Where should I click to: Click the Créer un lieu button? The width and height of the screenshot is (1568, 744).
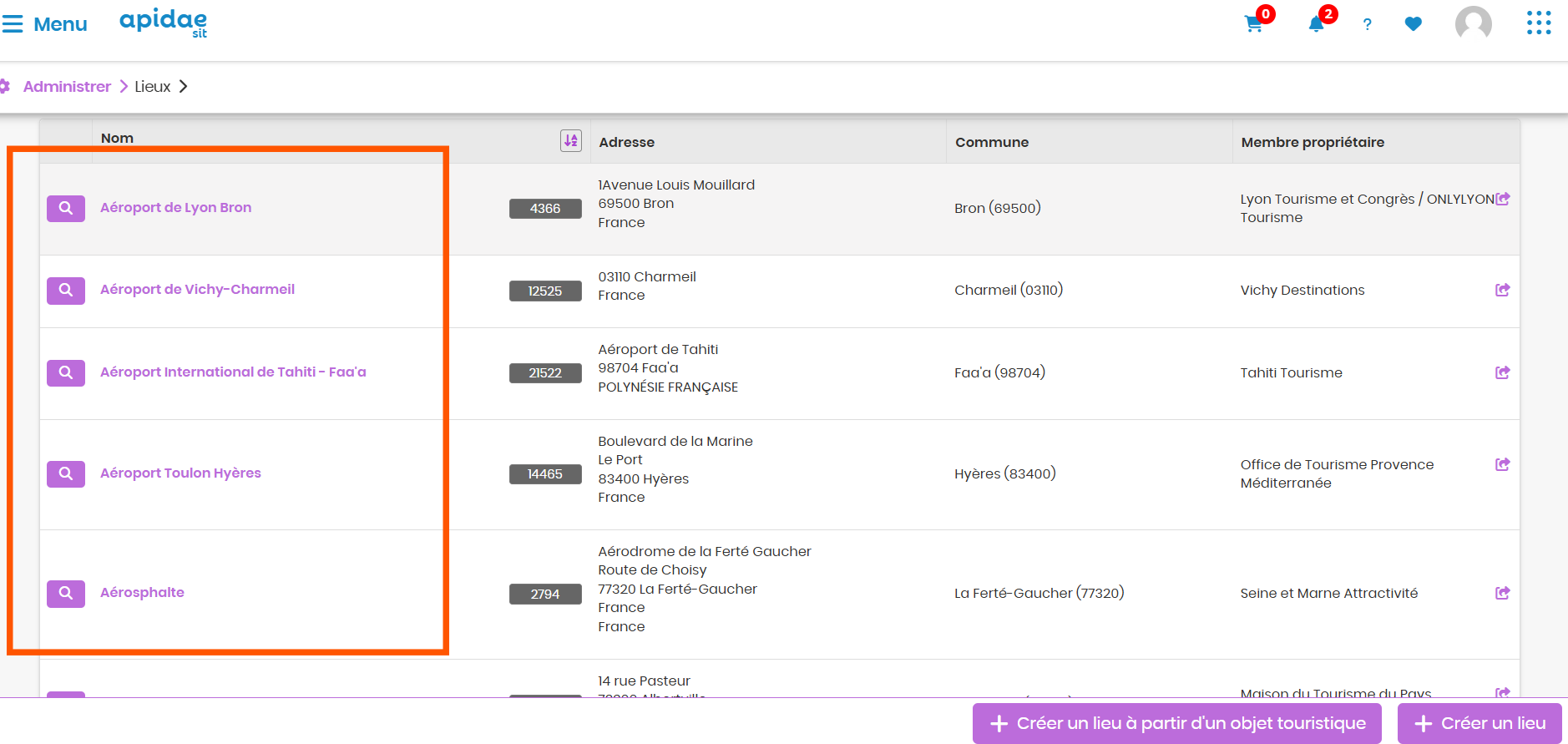(1479, 723)
